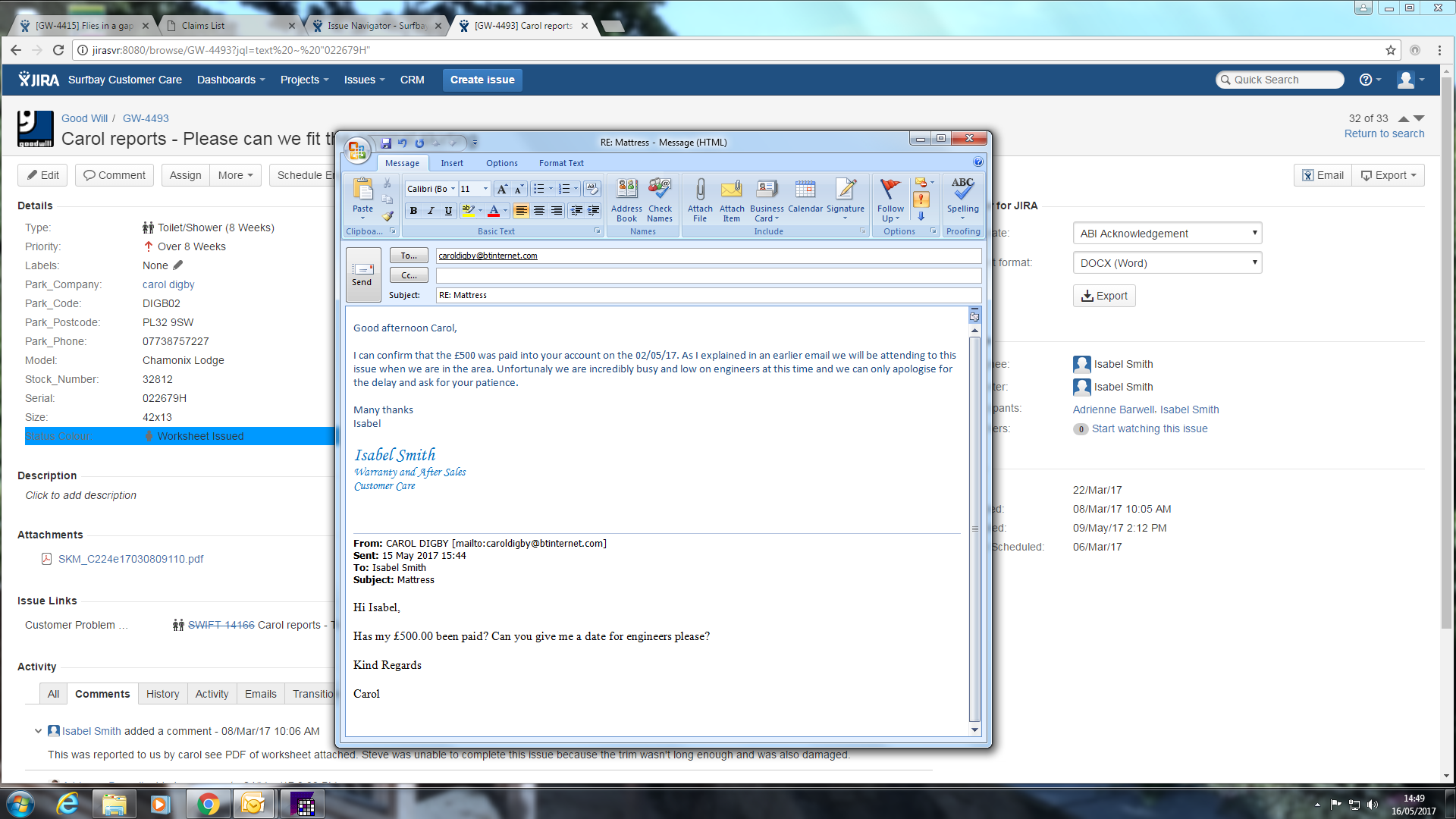
Task: Click the red font color swatch
Action: 494,211
